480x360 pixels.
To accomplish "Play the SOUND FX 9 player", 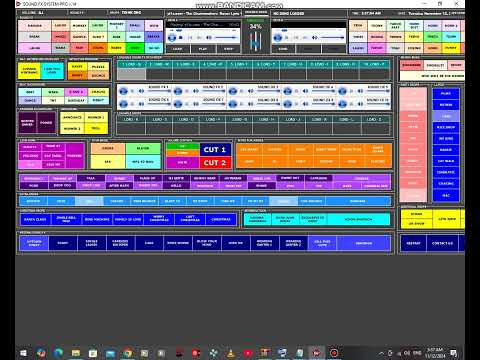I will (287, 104).
